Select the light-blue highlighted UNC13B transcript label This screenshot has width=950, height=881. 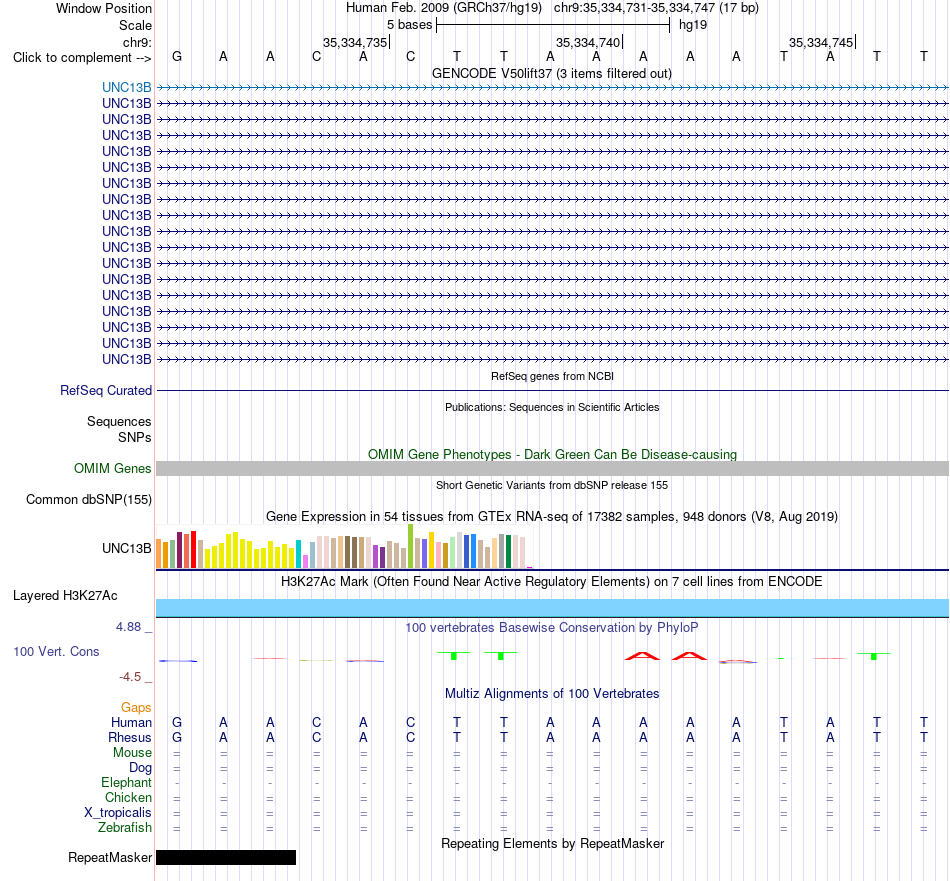(x=127, y=87)
